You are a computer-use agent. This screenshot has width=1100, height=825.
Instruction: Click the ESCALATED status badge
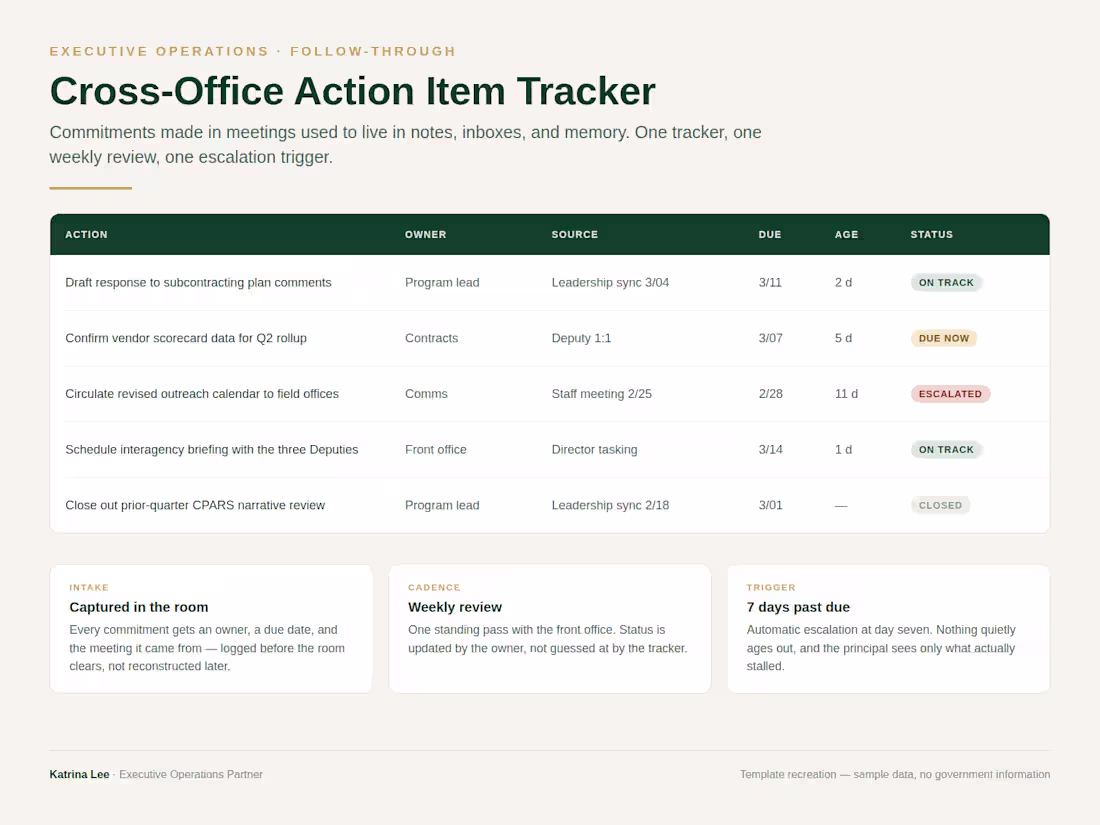[x=950, y=394]
